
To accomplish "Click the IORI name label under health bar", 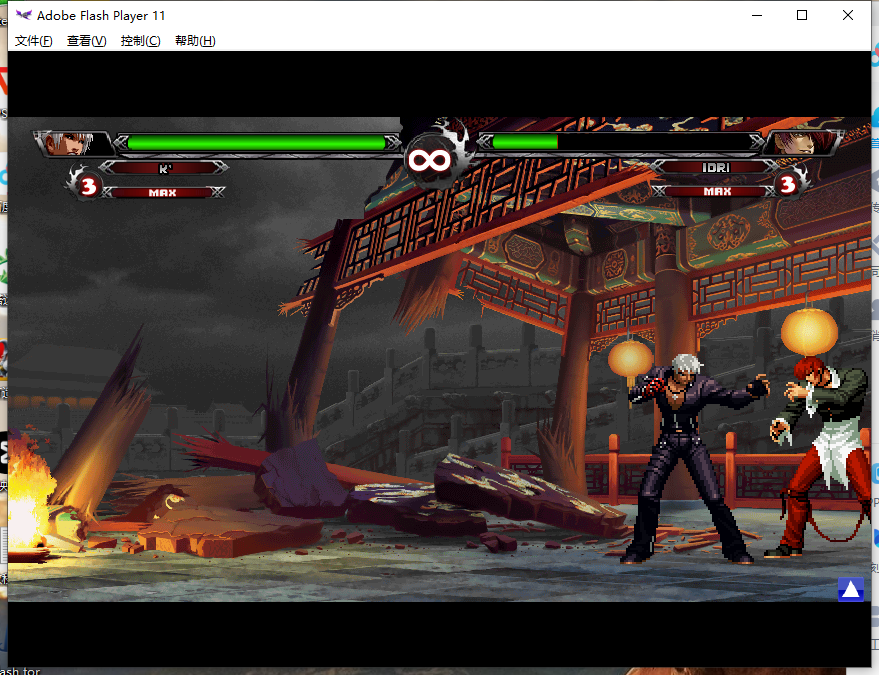I will pos(716,168).
